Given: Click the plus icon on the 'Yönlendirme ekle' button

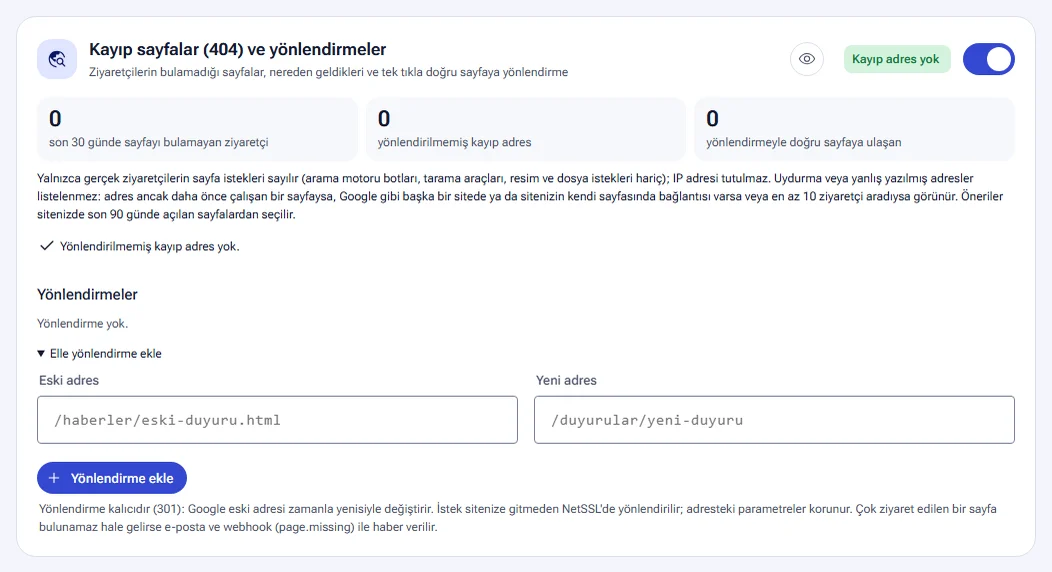Looking at the screenshot, I should (x=54, y=478).
